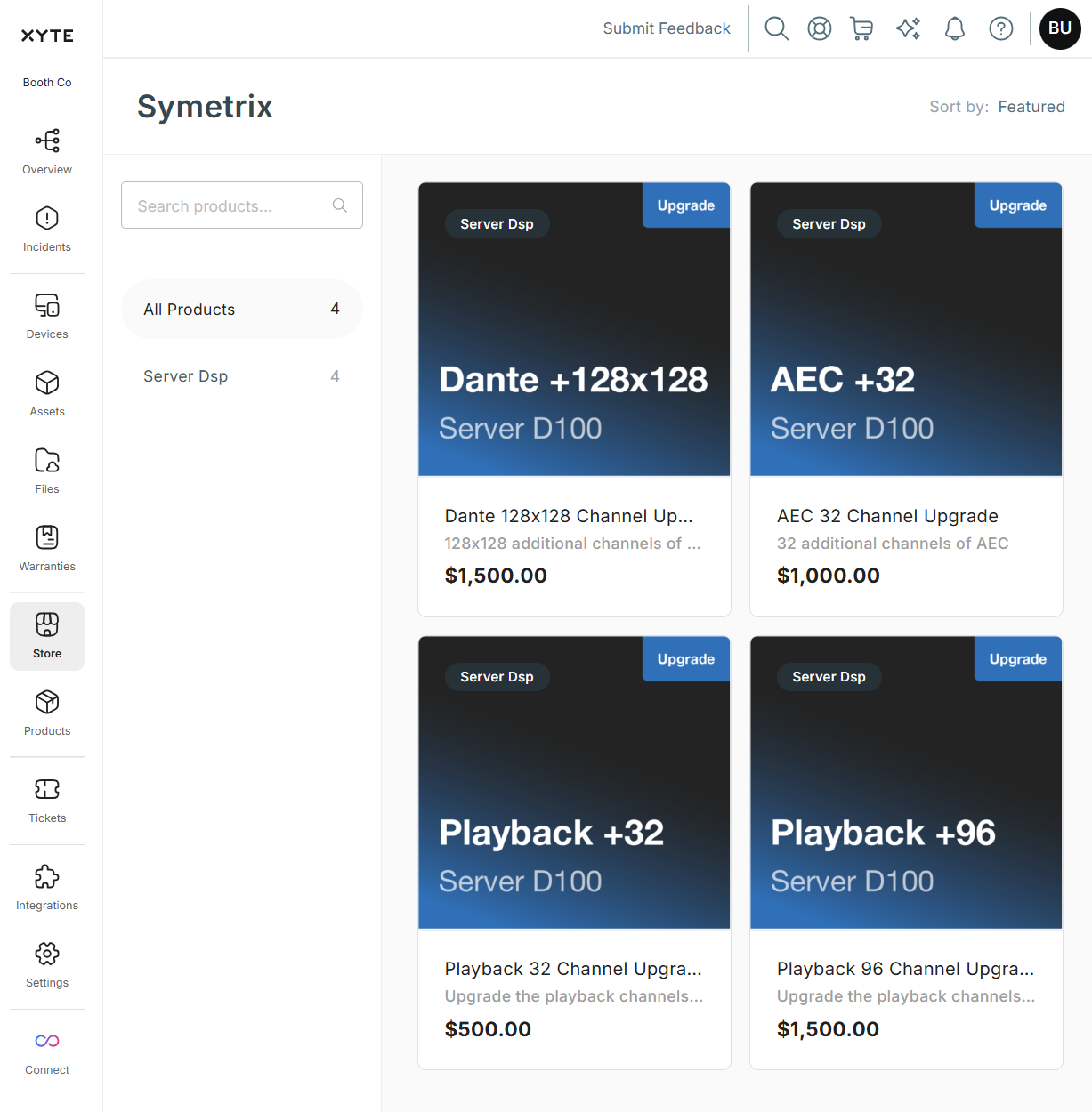The width and height of the screenshot is (1092, 1112).
Task: Click Submit Feedback link
Action: click(x=667, y=28)
